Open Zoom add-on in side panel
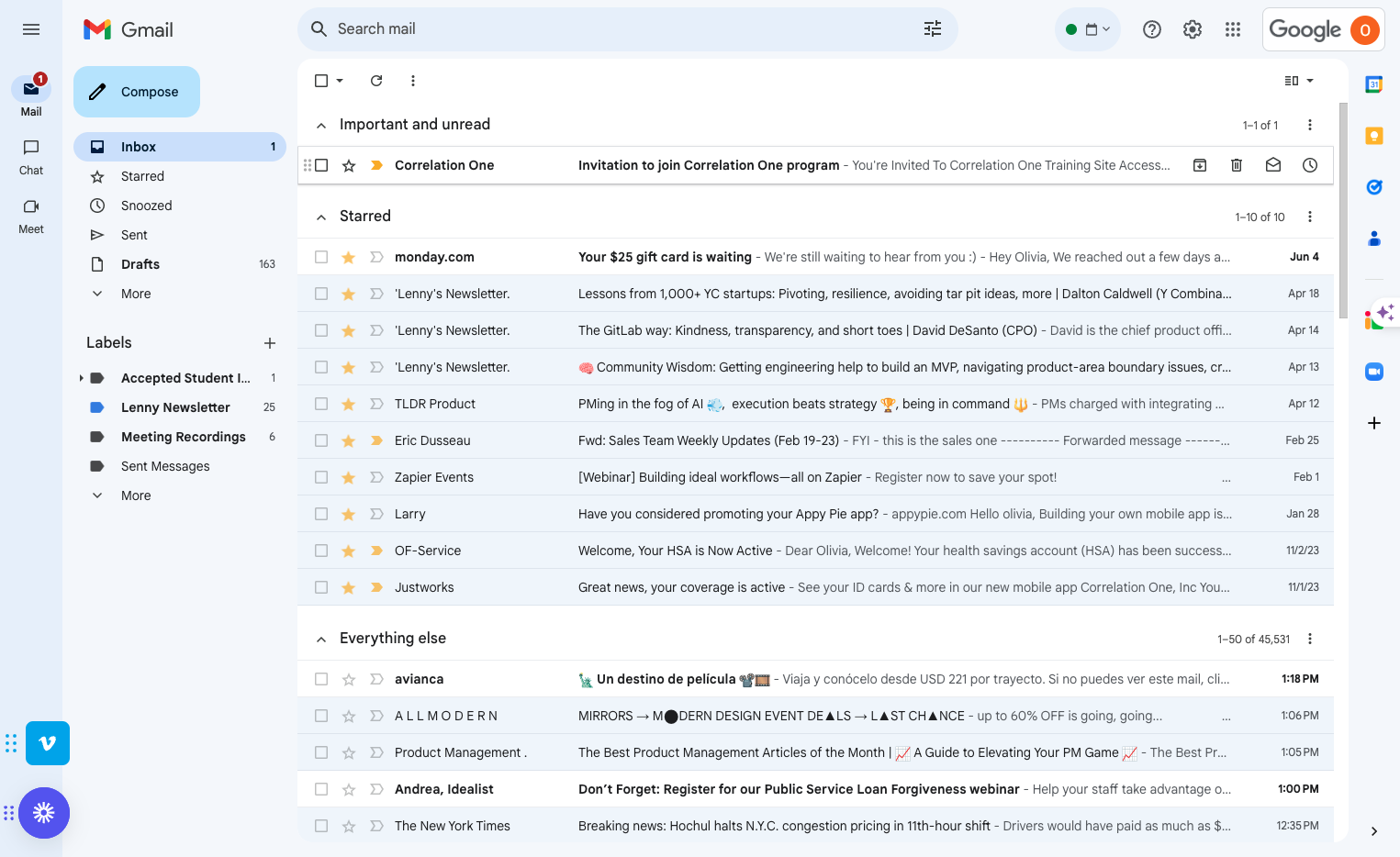Image resolution: width=1400 pixels, height=857 pixels. pos(1374,372)
